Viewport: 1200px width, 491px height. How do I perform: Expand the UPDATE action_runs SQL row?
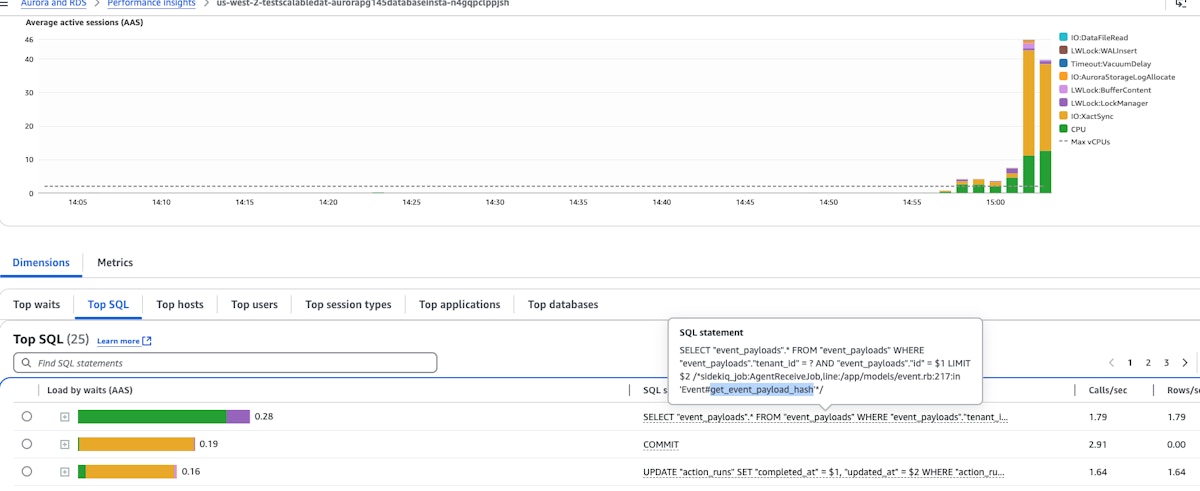64,471
